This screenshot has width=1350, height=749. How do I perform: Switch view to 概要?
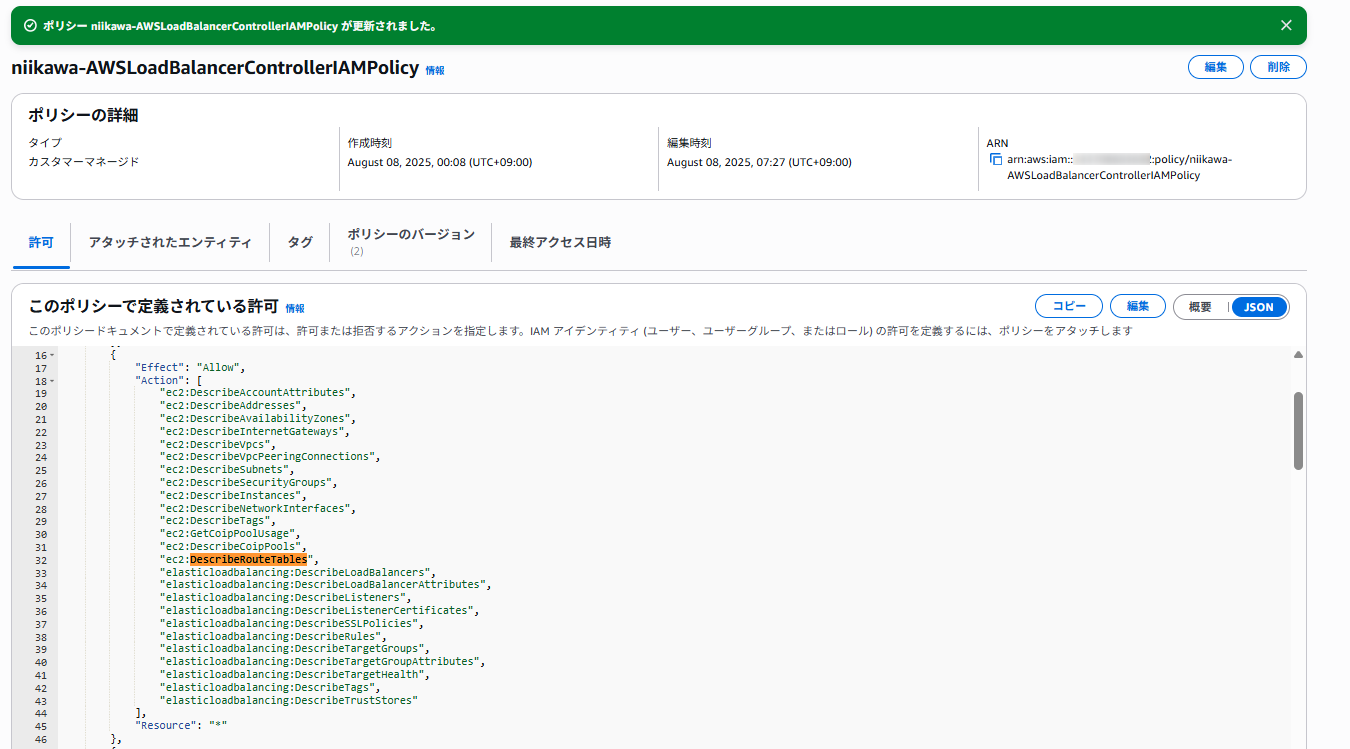pyautogui.click(x=1201, y=307)
